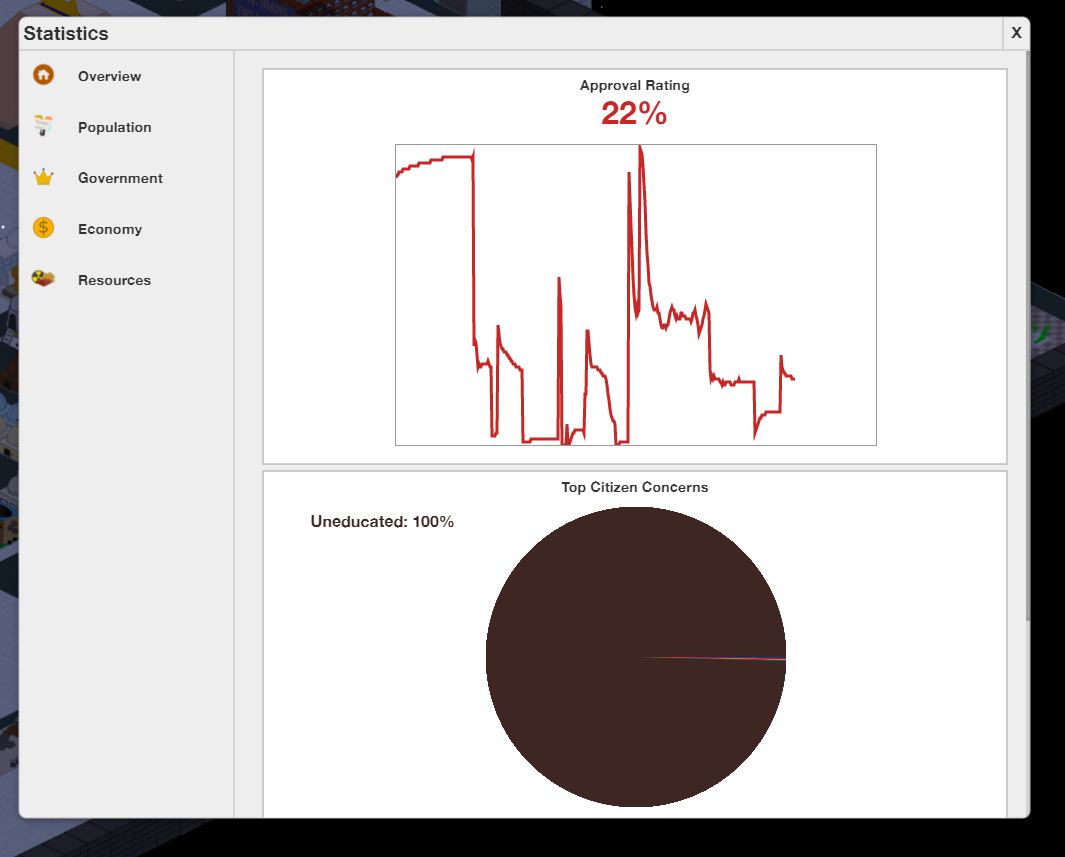Go to the Government section
Screen dimensions: 1065x857
tap(120, 178)
